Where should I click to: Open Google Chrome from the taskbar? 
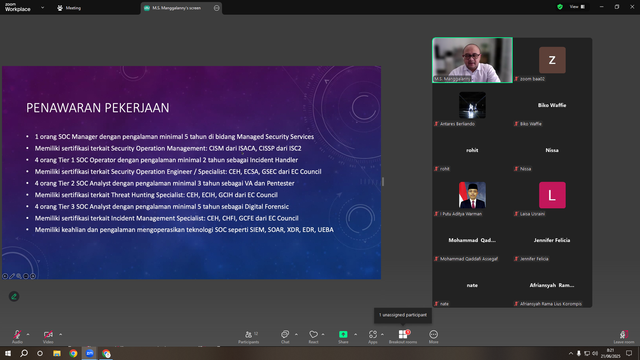73,353
